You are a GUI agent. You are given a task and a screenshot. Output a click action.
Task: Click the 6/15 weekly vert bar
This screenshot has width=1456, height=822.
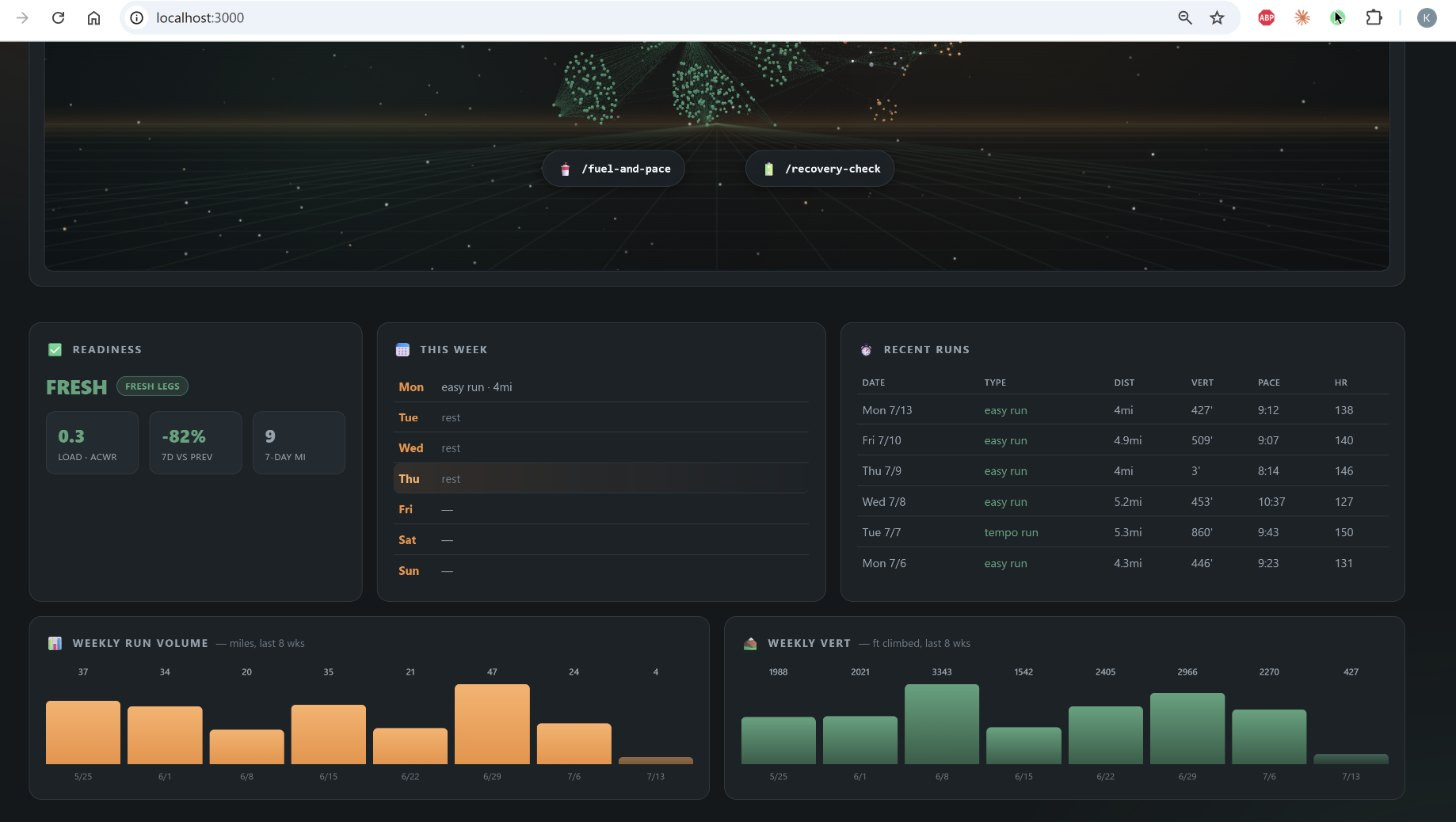[1024, 746]
